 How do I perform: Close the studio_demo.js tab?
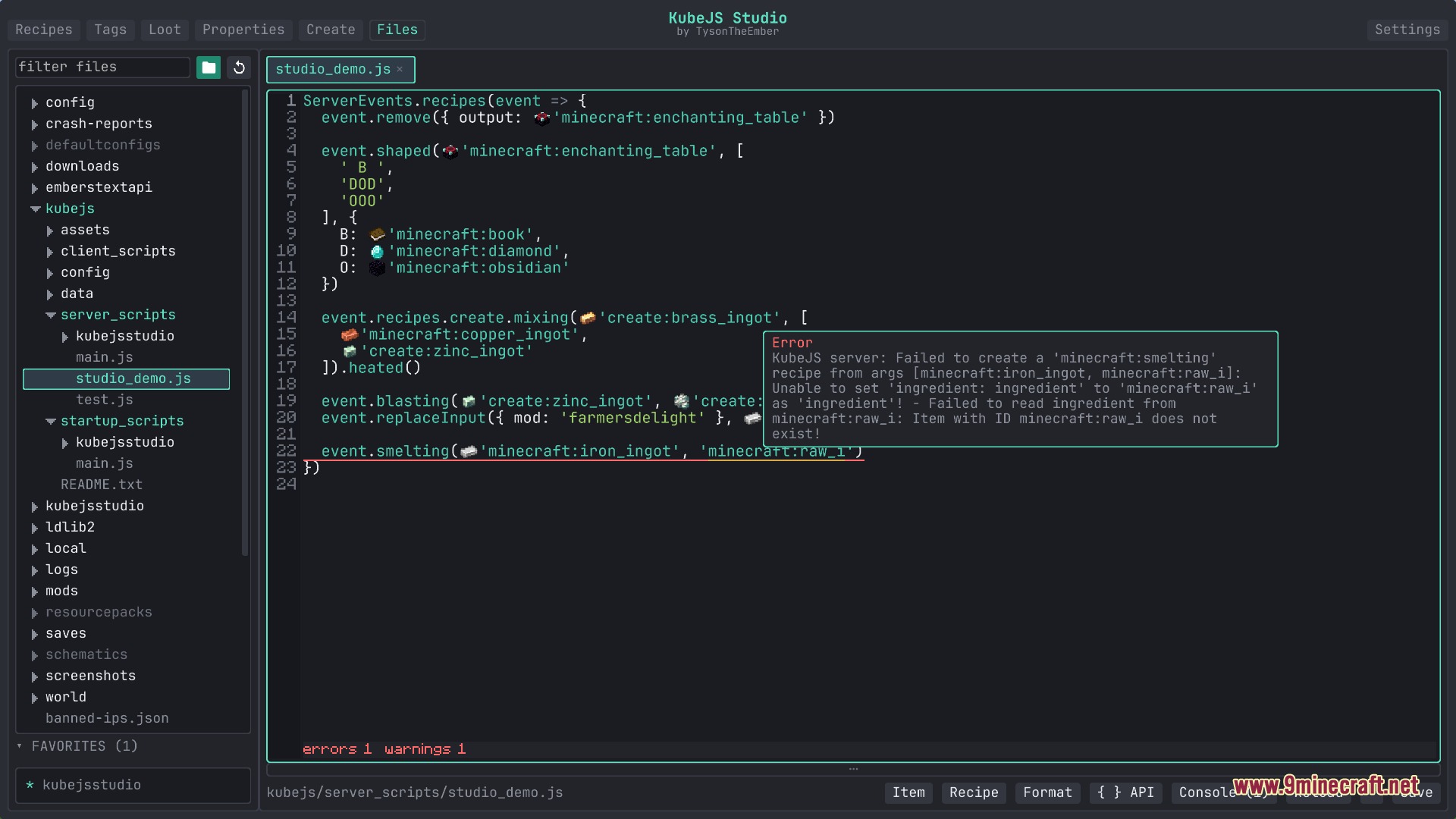(400, 69)
